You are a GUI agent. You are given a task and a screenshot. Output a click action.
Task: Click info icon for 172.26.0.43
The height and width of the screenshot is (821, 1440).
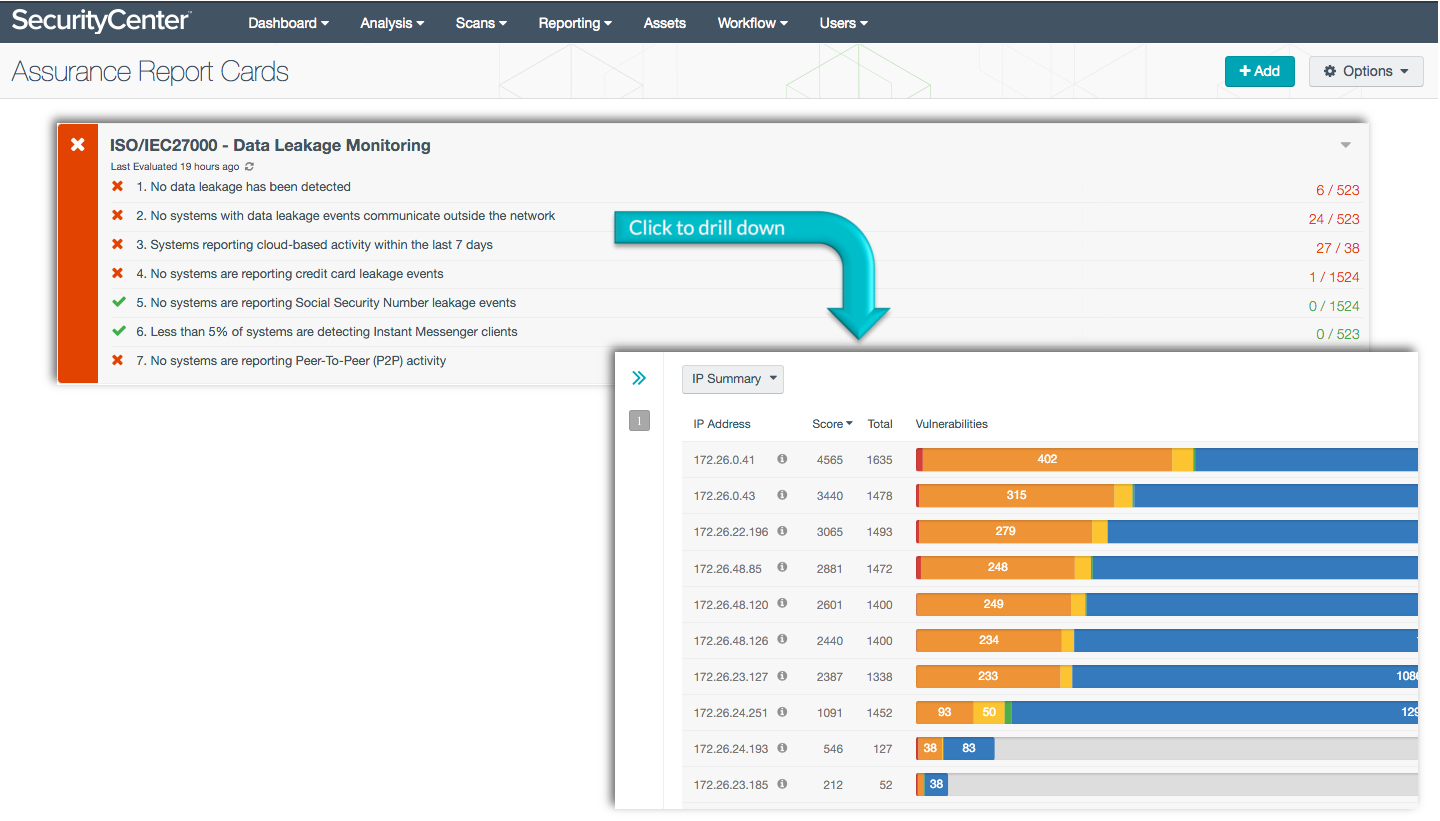coord(782,495)
